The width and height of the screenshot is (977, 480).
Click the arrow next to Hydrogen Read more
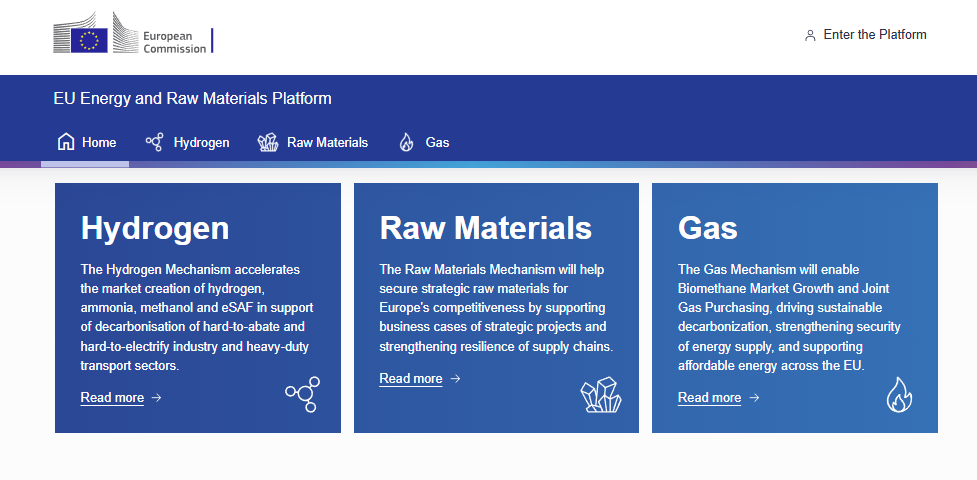(157, 398)
